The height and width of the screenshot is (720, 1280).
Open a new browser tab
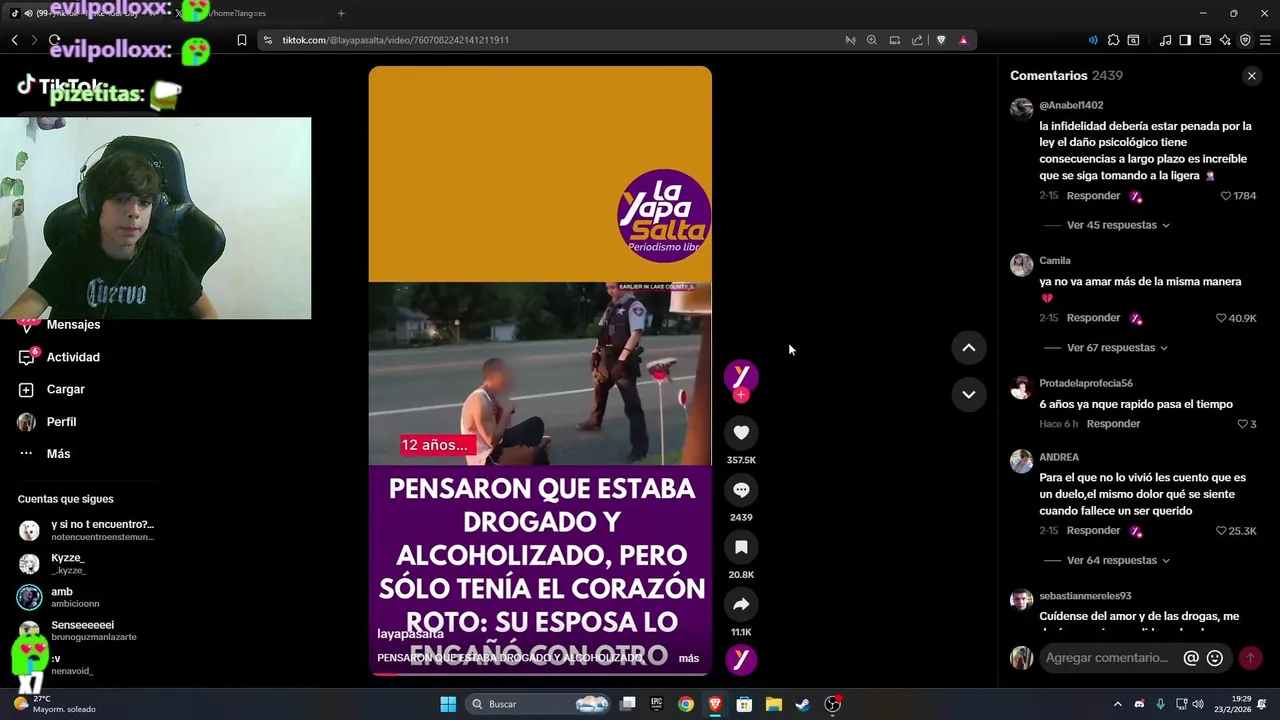pyautogui.click(x=341, y=13)
